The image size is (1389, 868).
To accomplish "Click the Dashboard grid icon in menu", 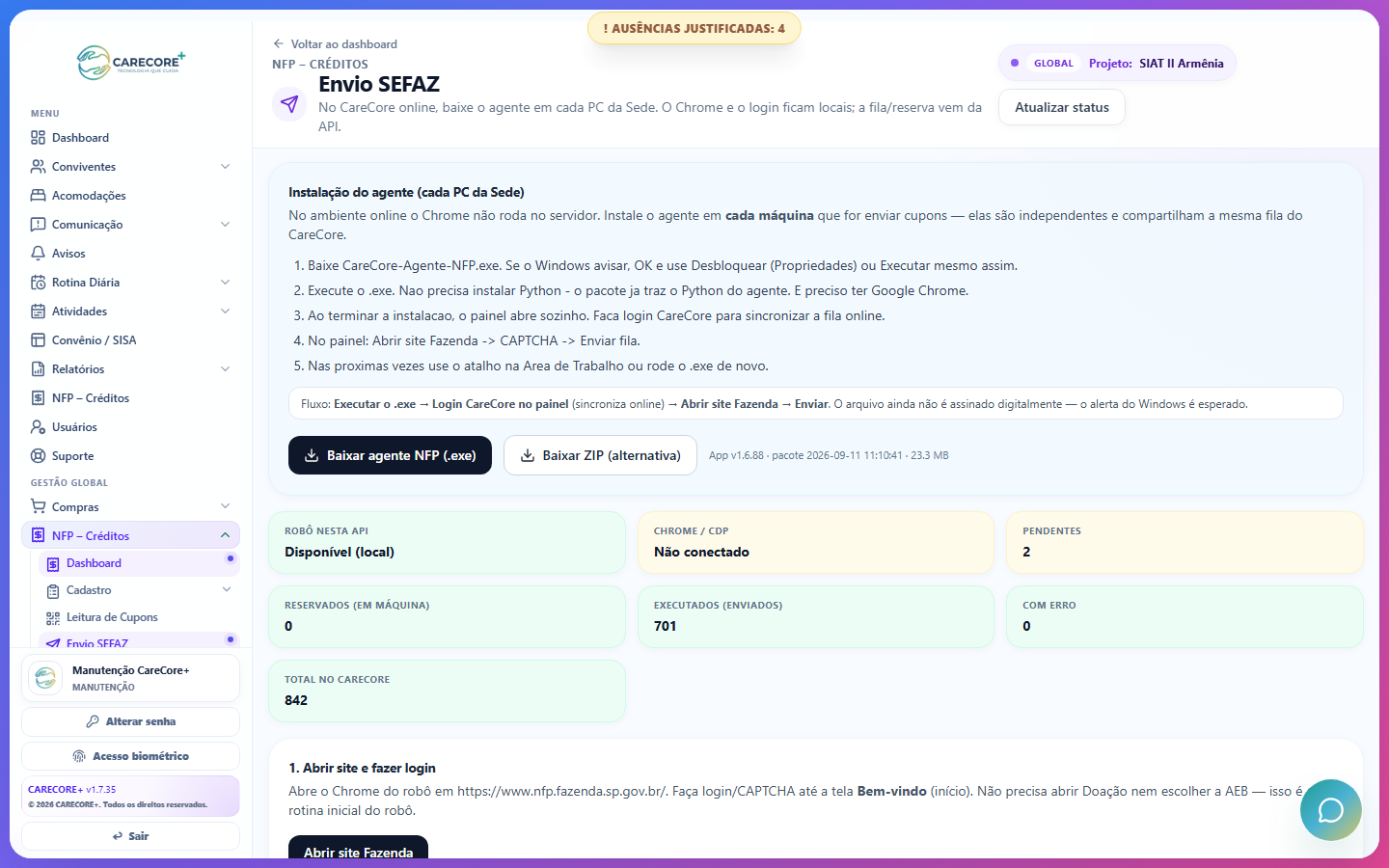I will [x=38, y=137].
